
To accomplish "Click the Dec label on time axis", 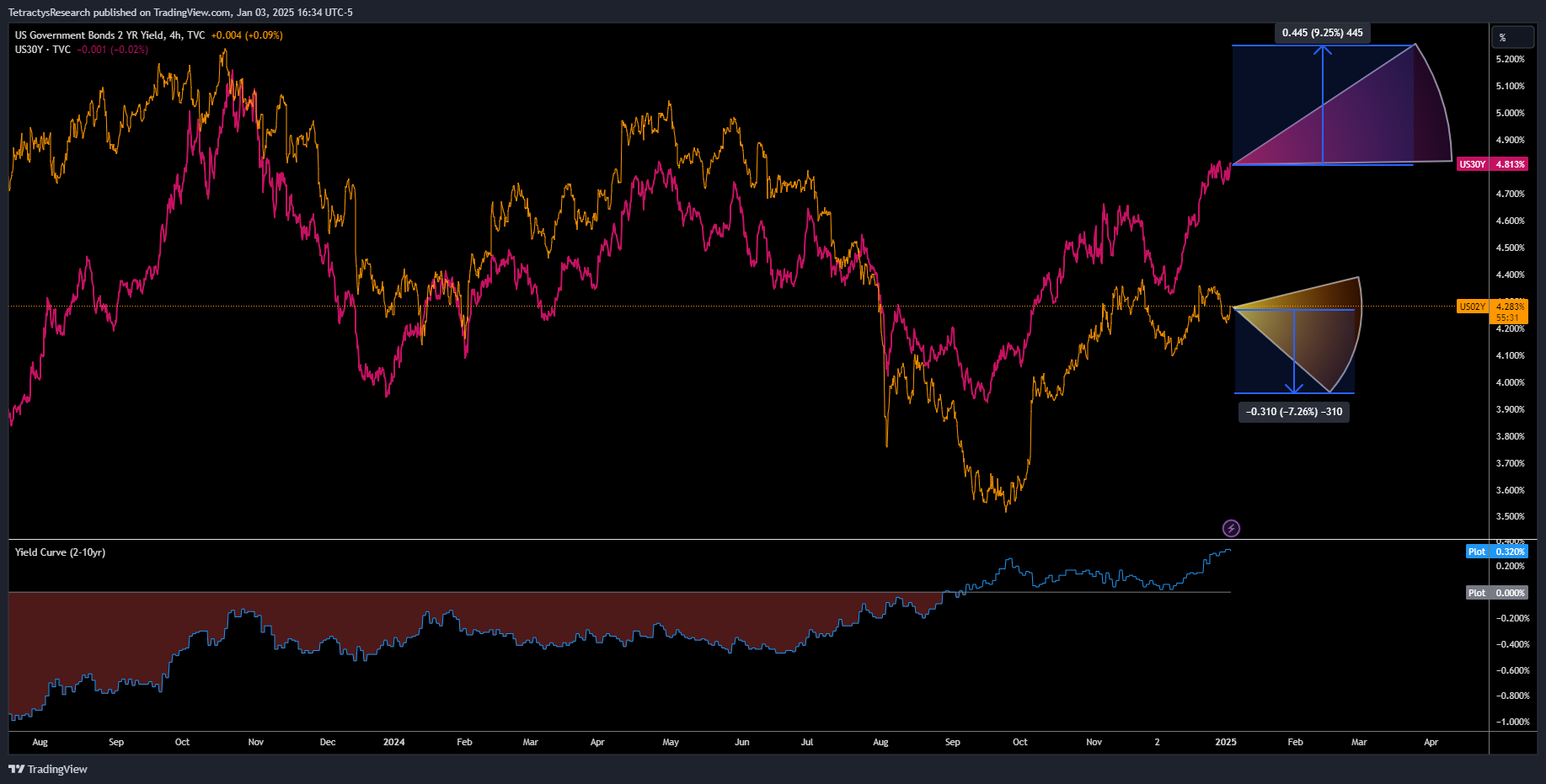I will (328, 742).
